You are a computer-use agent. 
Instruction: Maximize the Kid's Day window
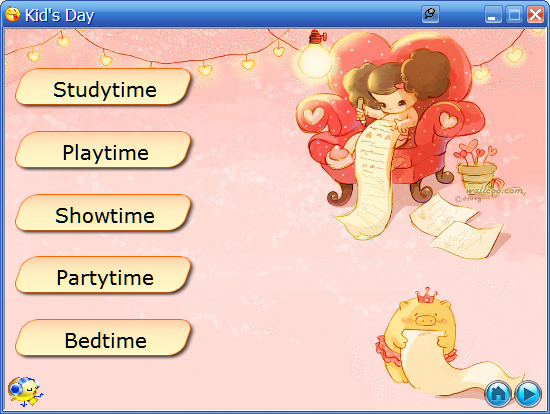point(514,15)
